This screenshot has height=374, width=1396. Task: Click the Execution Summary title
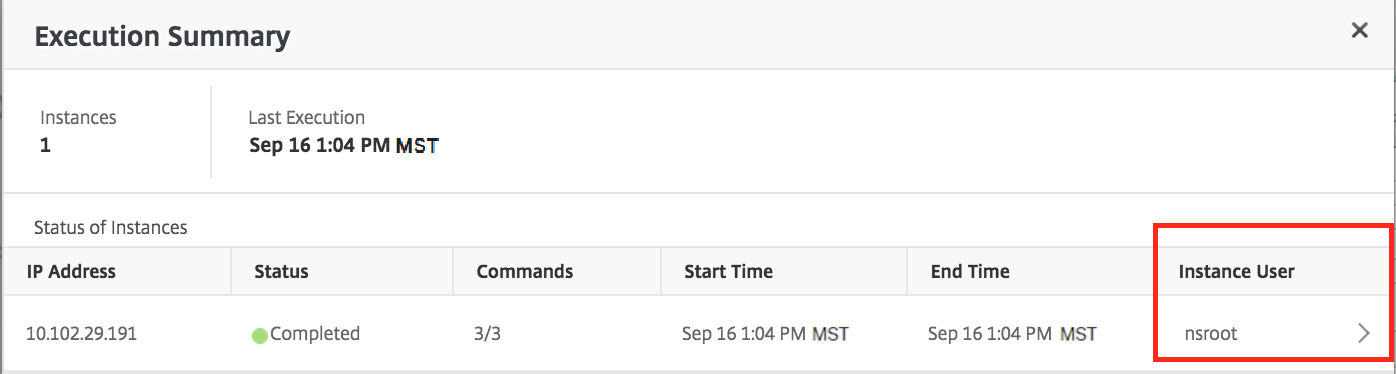click(162, 38)
